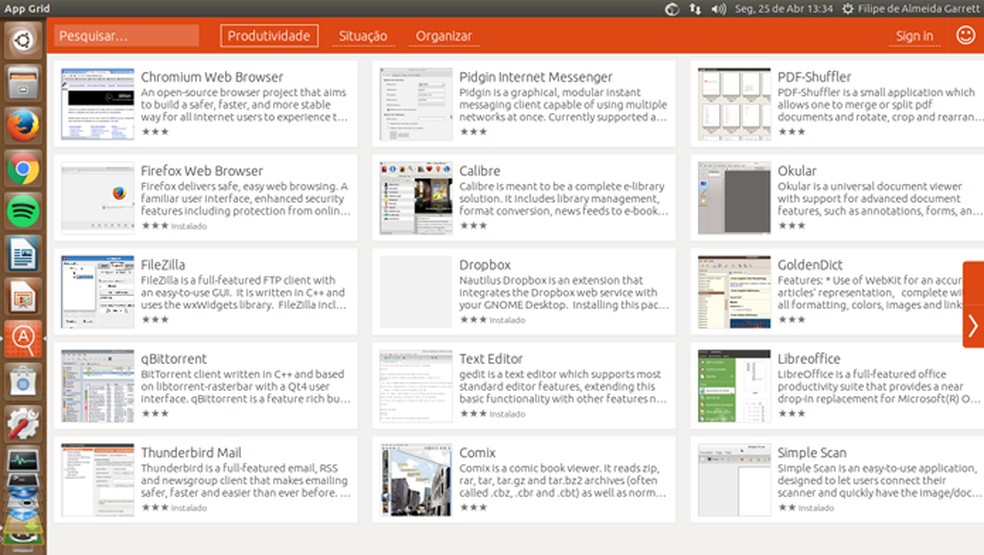
Task: Open the Filipe de Almeida Garrett user menu
Action: pyautogui.click(x=919, y=9)
